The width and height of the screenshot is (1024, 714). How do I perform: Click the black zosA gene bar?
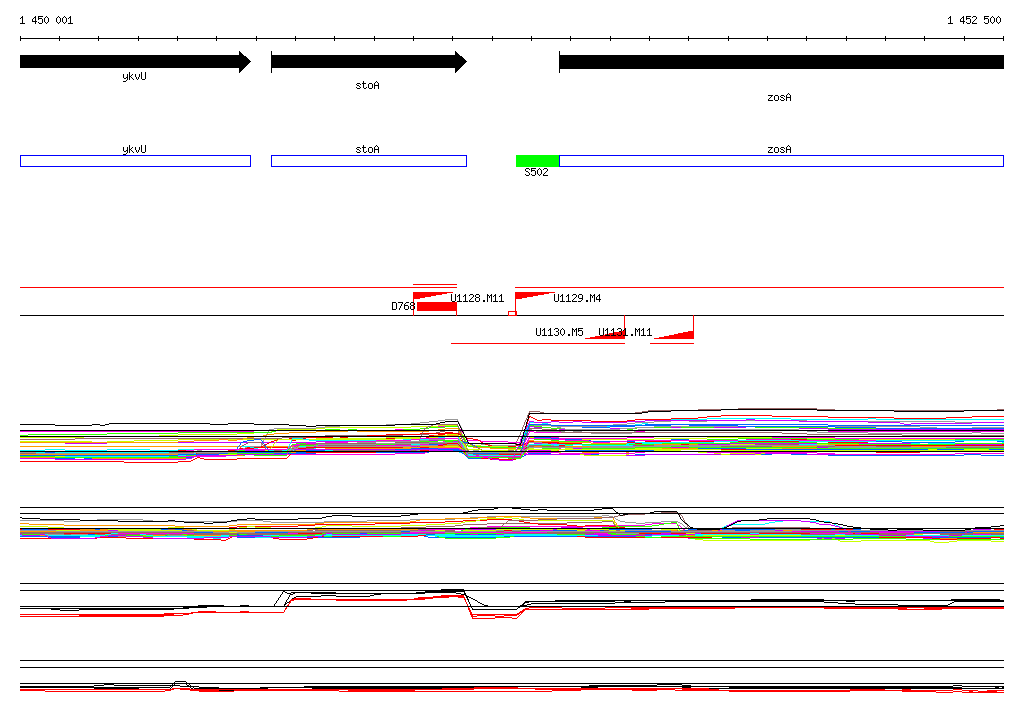click(781, 62)
